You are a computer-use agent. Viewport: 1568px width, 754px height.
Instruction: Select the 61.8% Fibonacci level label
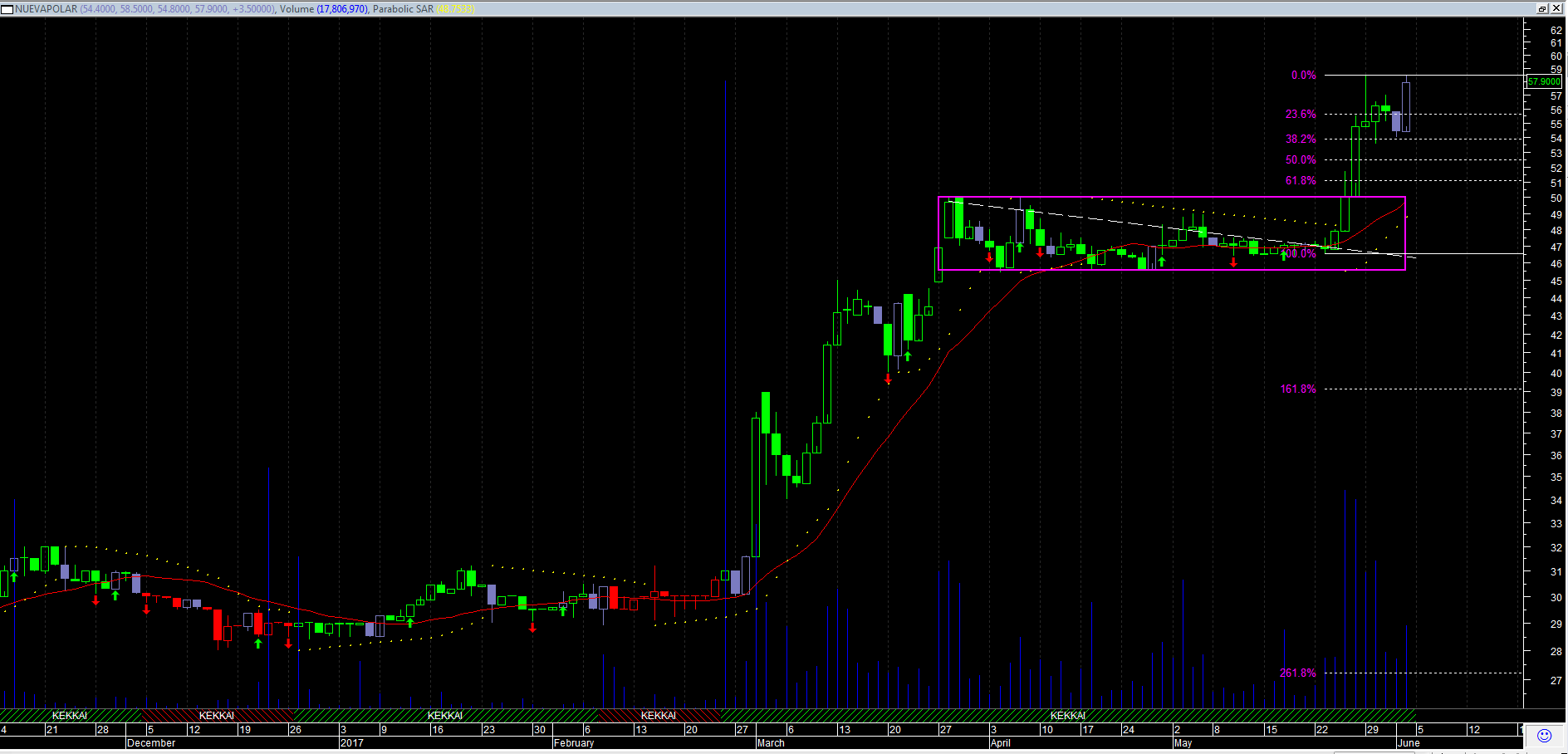click(1301, 181)
